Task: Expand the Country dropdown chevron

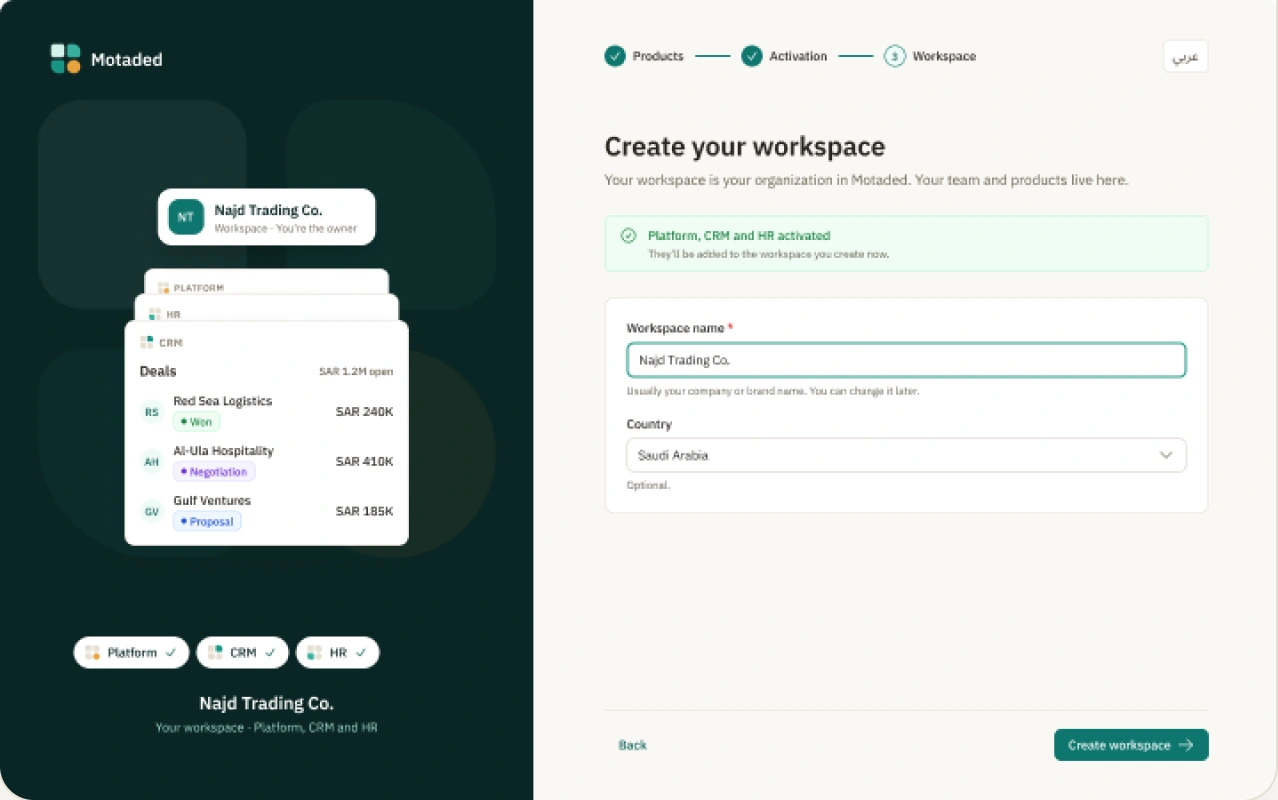Action: coord(1166,455)
